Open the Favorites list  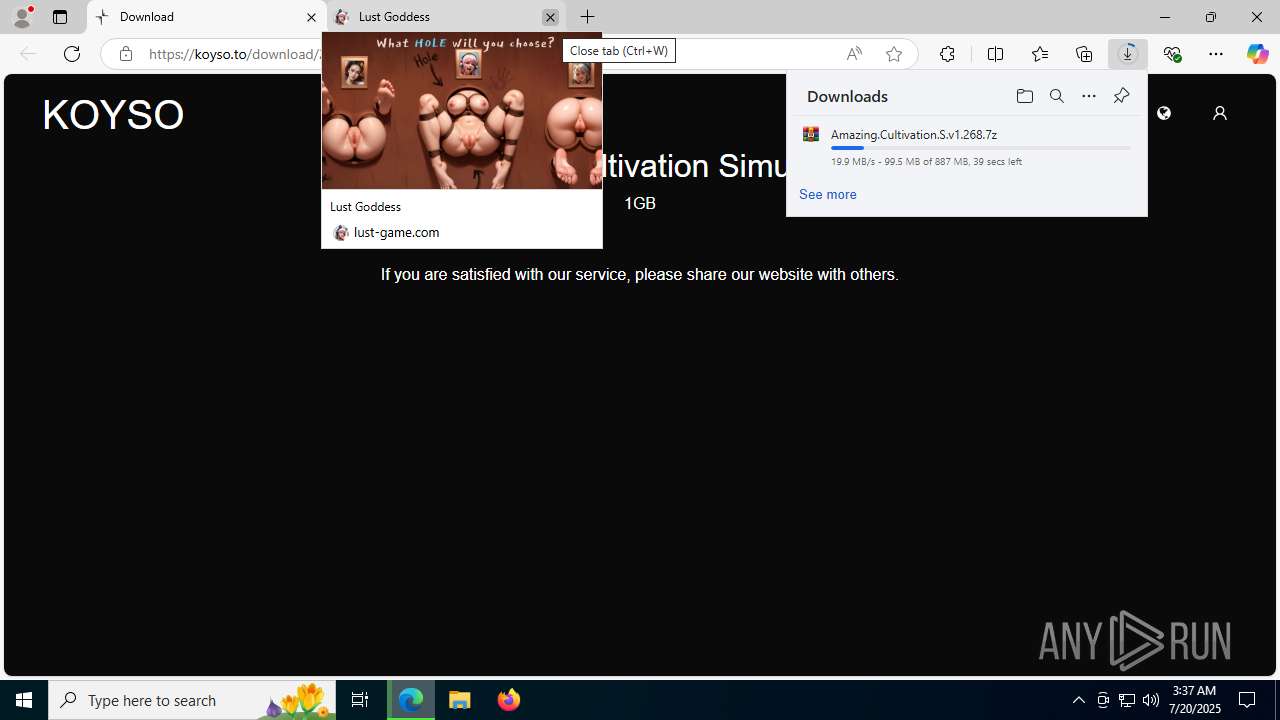(1040, 54)
